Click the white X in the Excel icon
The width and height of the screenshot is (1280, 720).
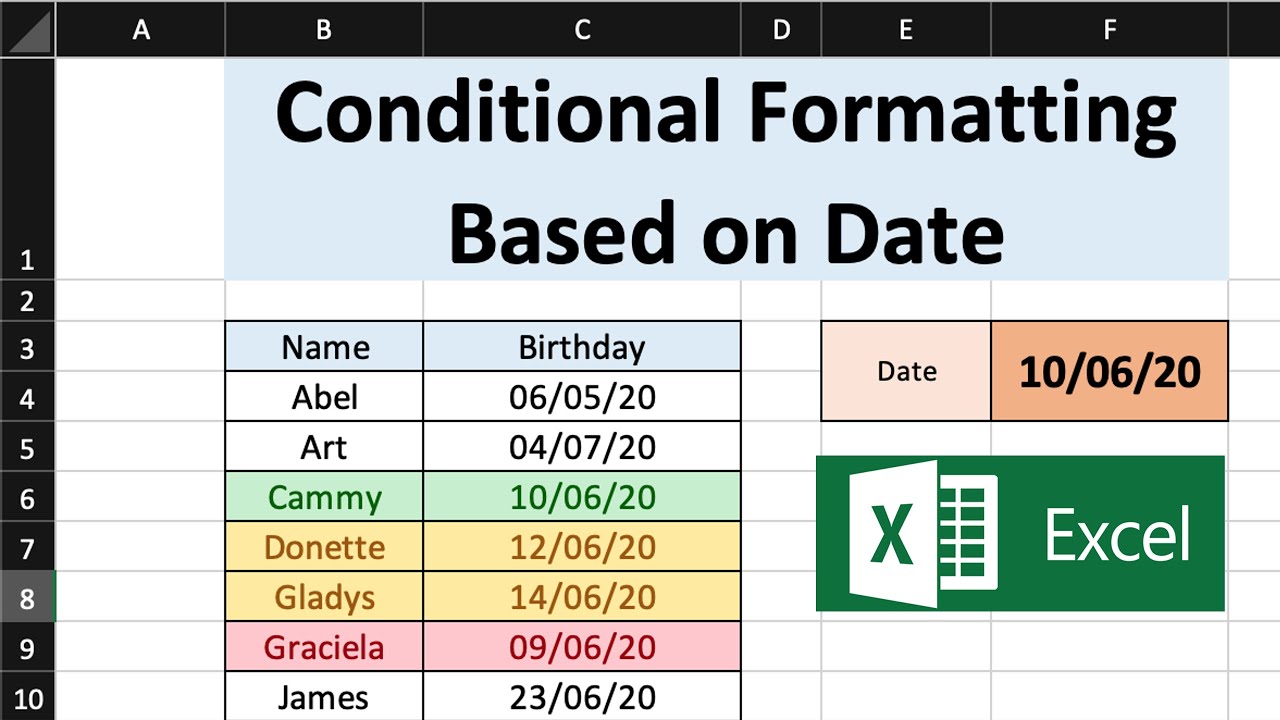893,533
